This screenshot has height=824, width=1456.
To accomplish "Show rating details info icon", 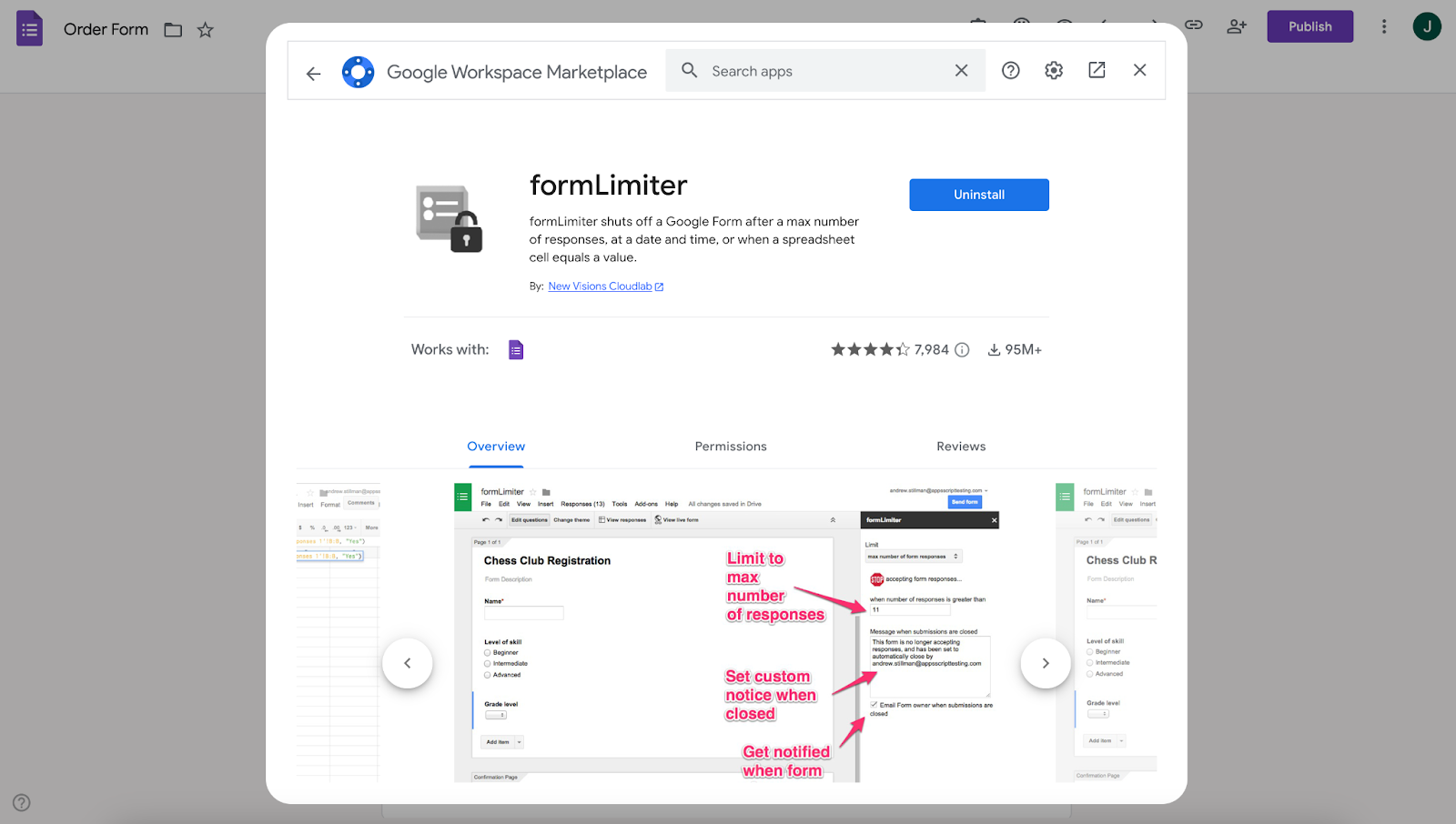I will (962, 350).
